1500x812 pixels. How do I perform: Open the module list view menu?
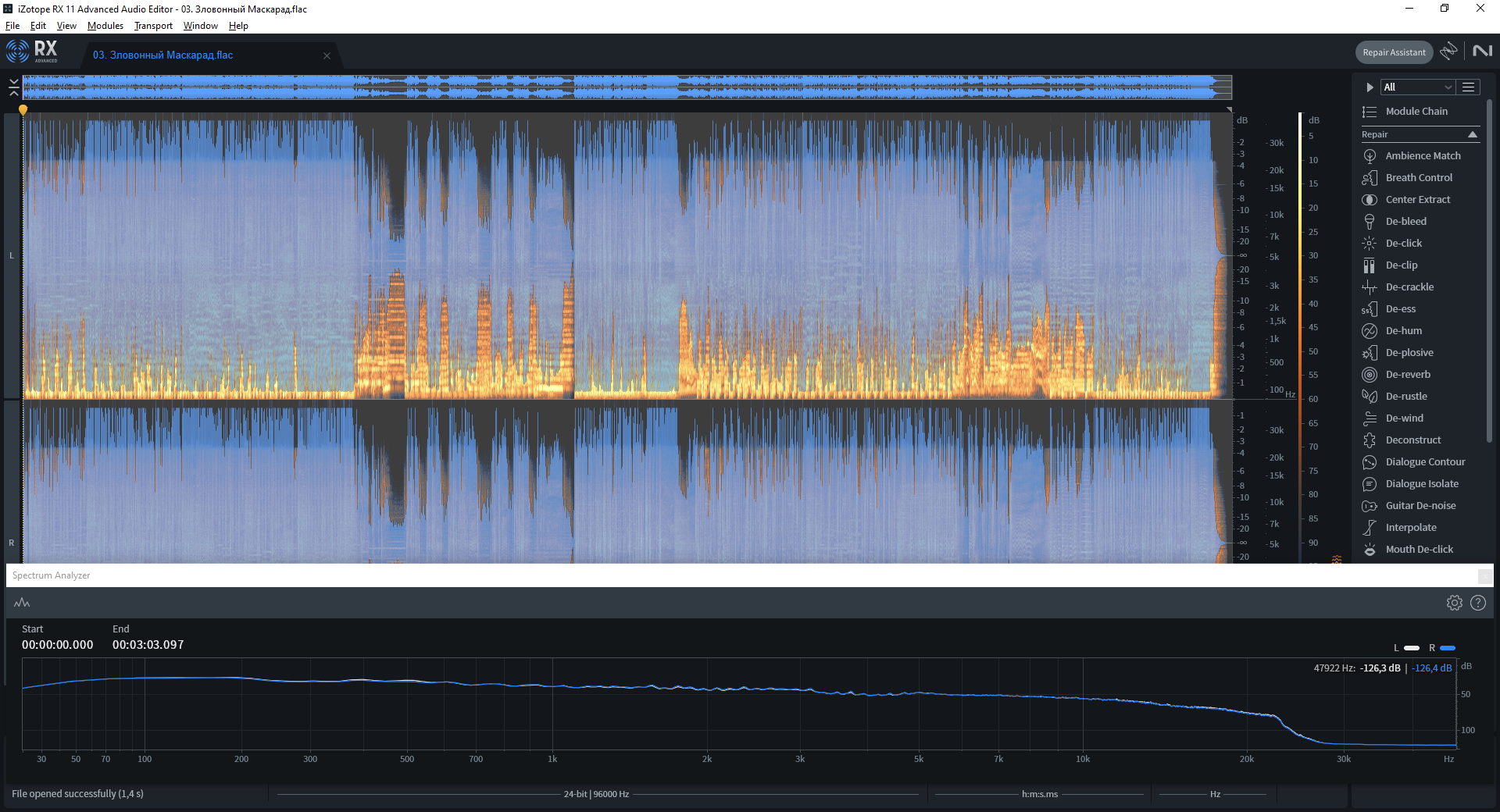click(1469, 87)
